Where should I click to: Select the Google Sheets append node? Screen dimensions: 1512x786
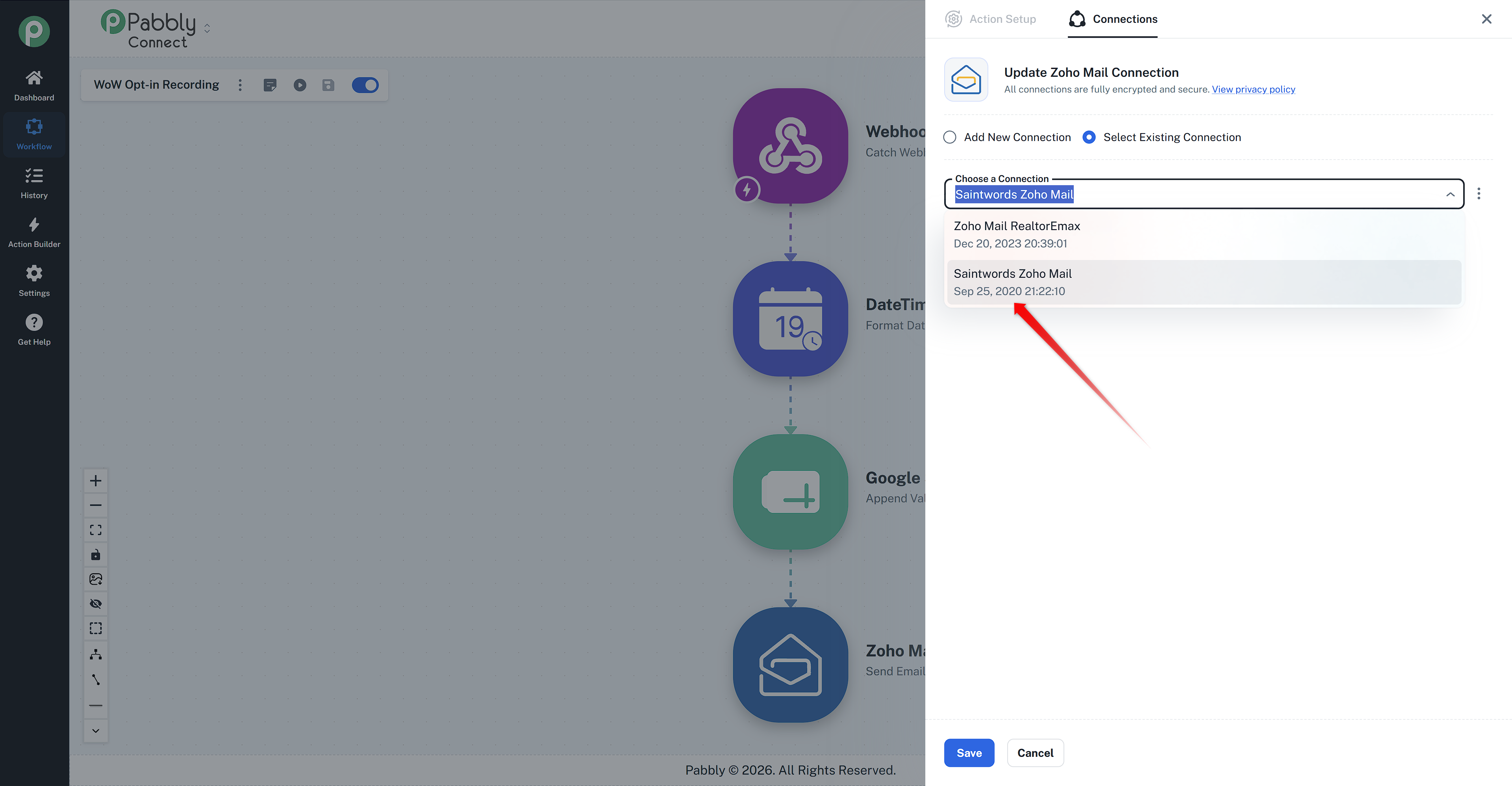[791, 492]
